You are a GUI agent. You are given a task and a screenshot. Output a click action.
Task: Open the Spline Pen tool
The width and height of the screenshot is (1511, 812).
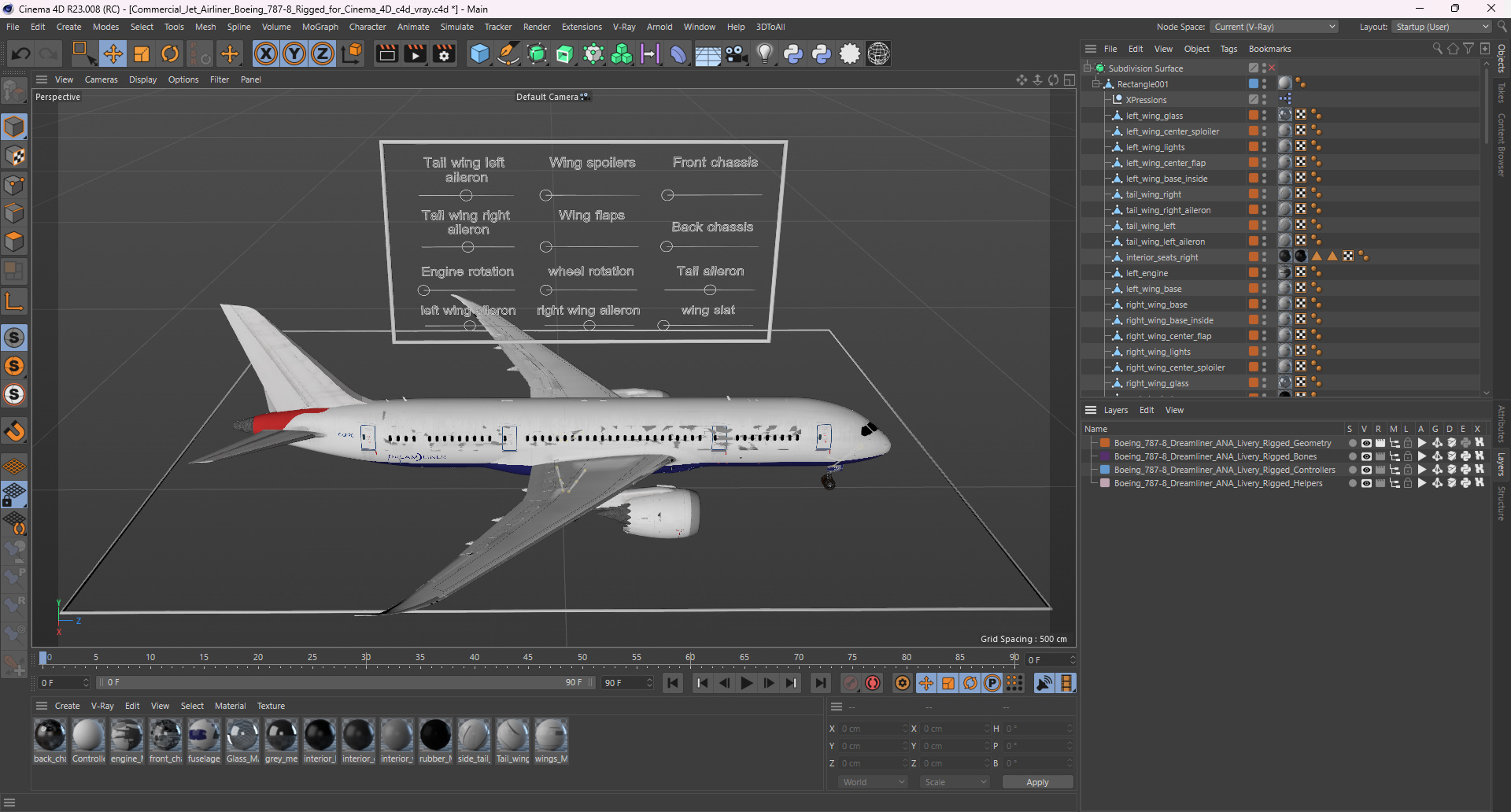coord(508,54)
